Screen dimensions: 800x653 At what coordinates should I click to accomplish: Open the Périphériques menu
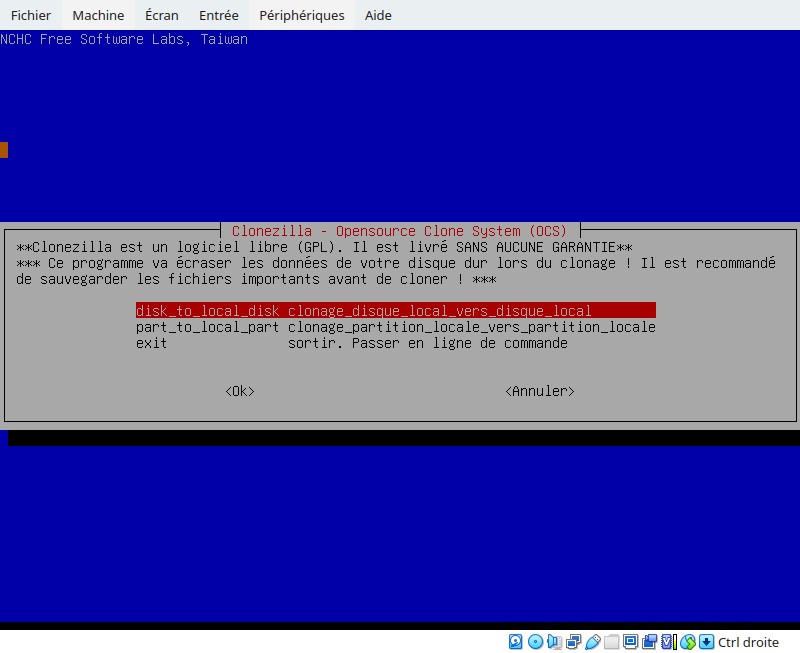[302, 15]
